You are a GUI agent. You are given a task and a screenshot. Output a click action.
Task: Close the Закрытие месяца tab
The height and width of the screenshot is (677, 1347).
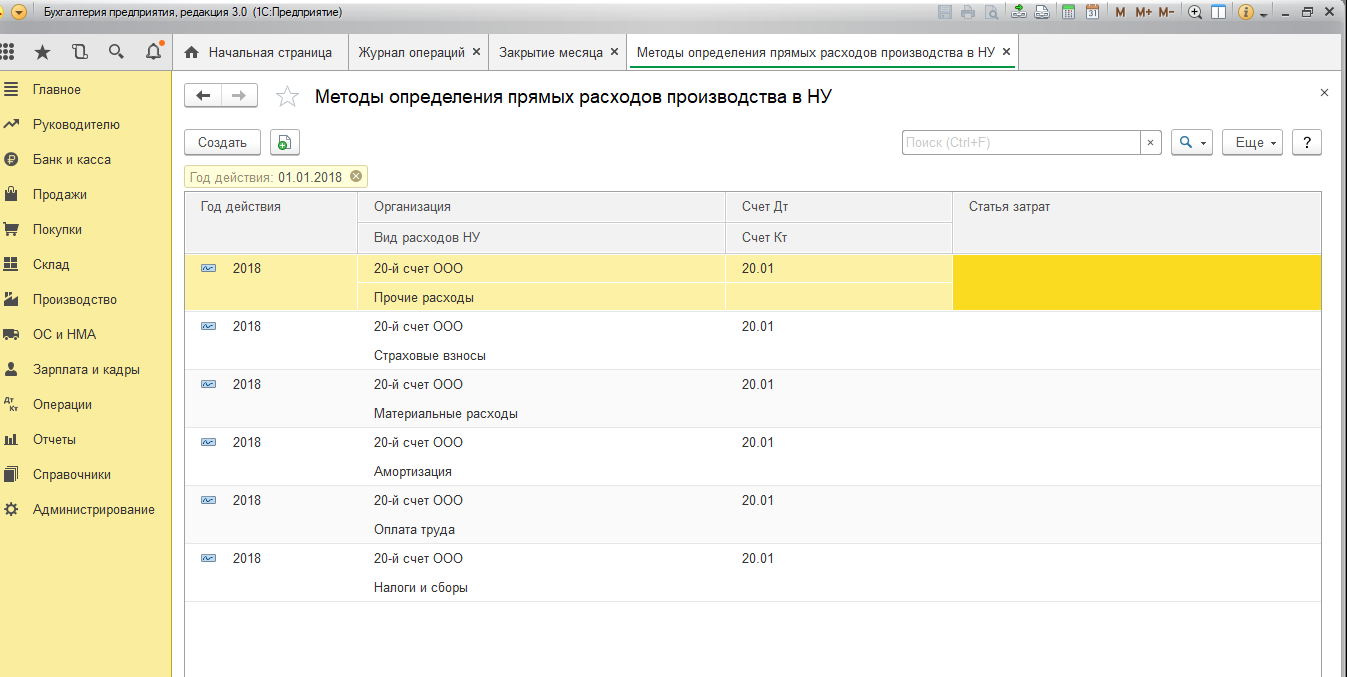coord(614,52)
